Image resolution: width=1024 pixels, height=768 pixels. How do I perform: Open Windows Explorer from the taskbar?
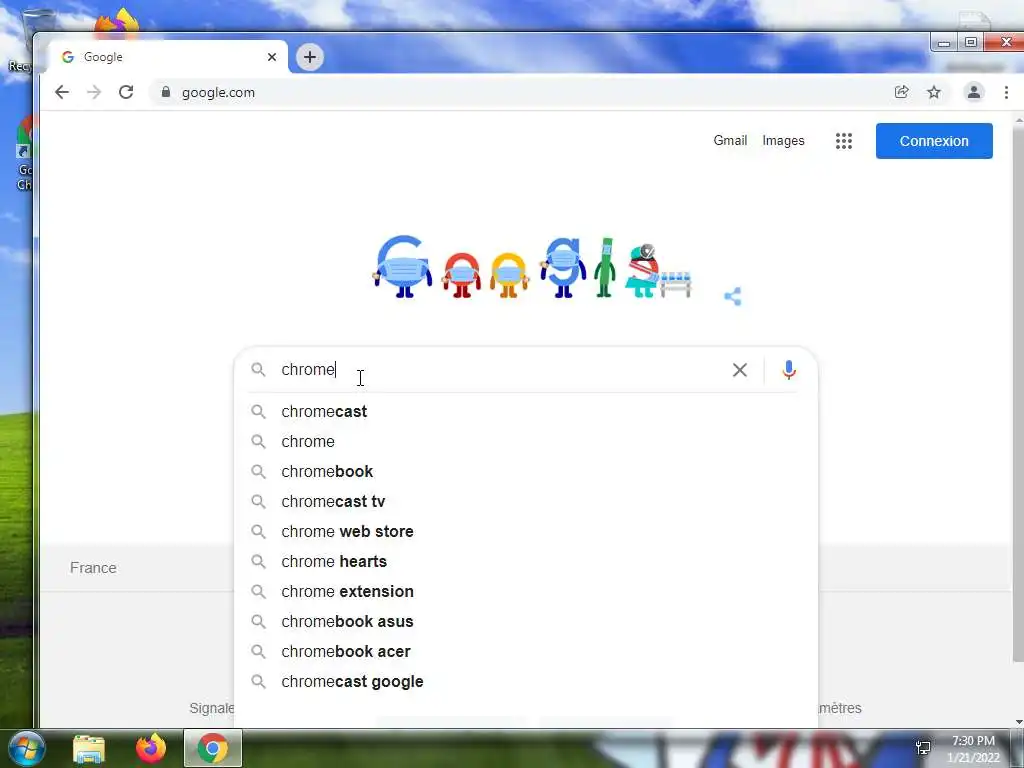(89, 748)
